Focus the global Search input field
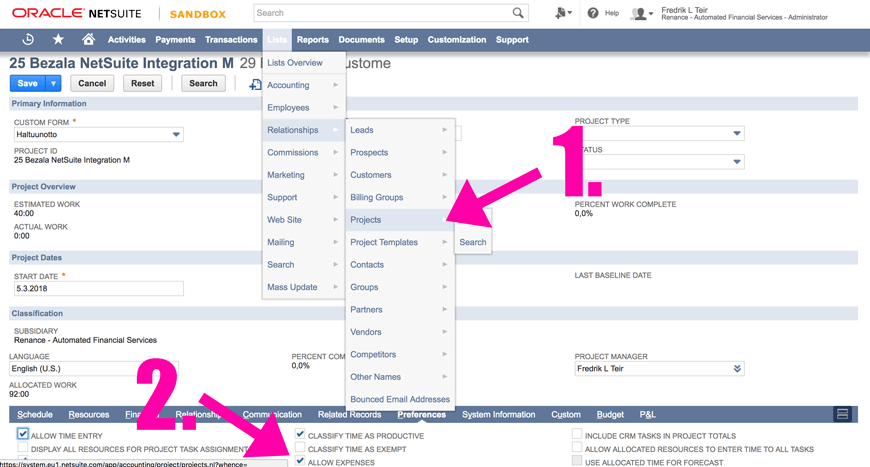 (x=383, y=13)
